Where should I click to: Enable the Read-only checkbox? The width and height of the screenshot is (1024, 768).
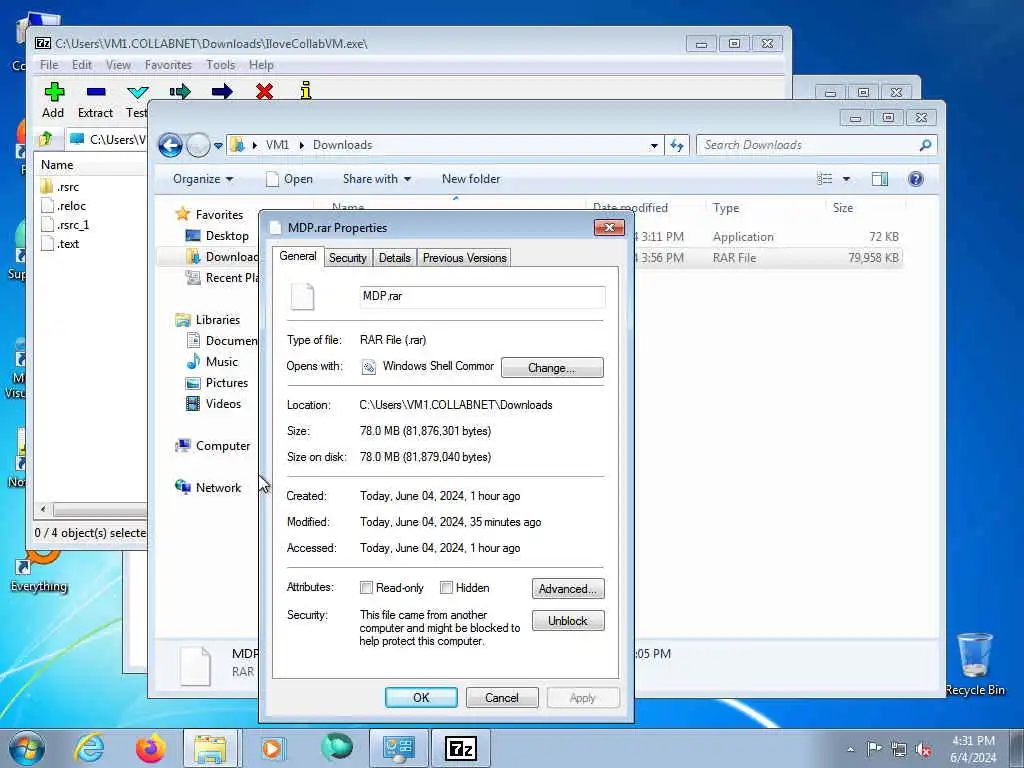coord(366,588)
